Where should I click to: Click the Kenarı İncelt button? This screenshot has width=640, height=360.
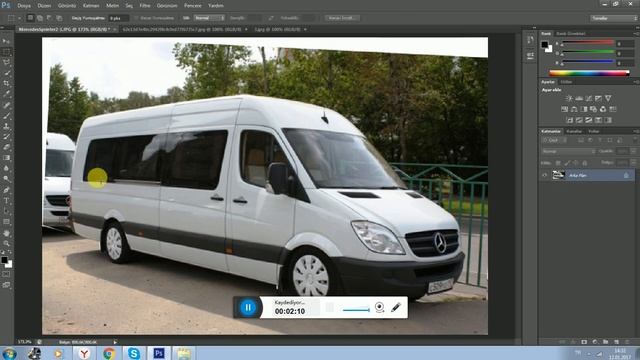pos(342,18)
